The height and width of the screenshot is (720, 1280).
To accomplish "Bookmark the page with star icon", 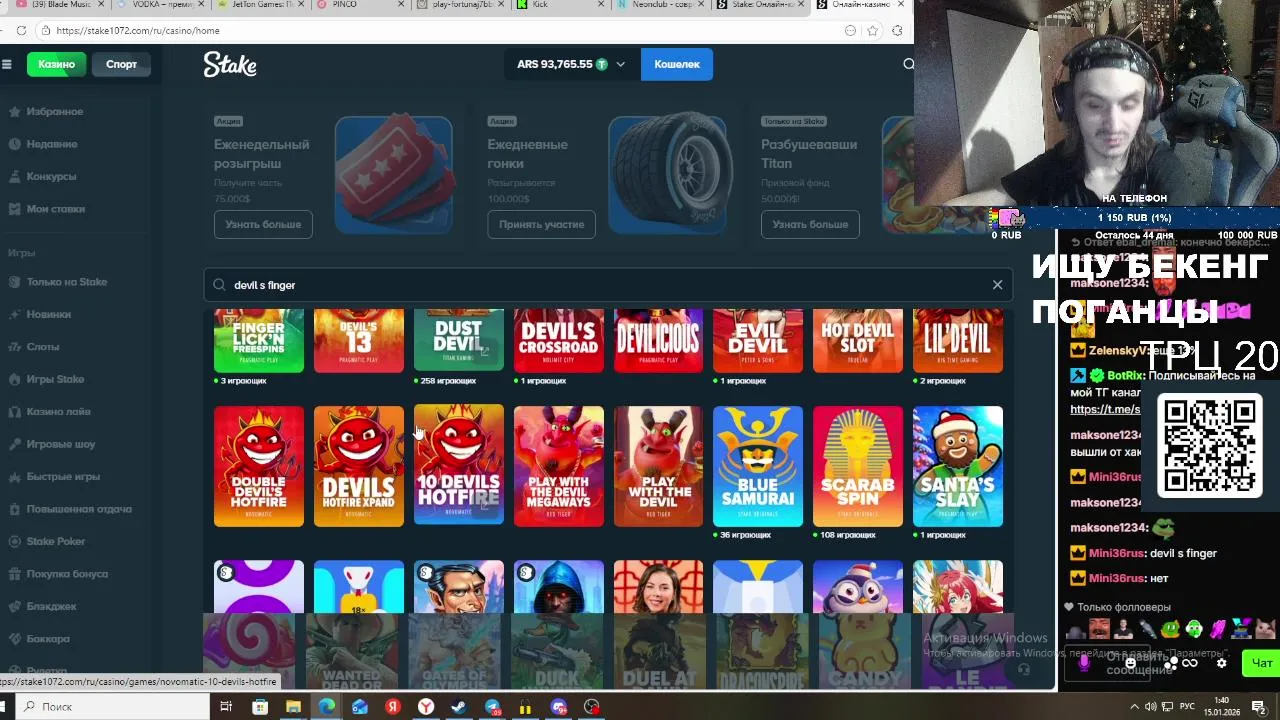I will (x=872, y=30).
